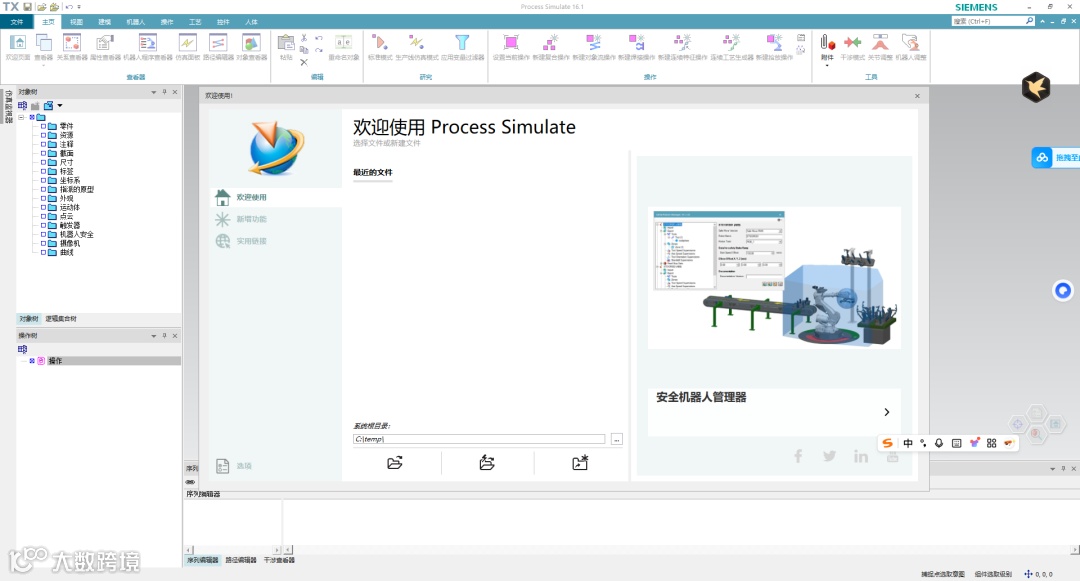
Task: Advance welcome feature card with chevron
Action: [886, 412]
